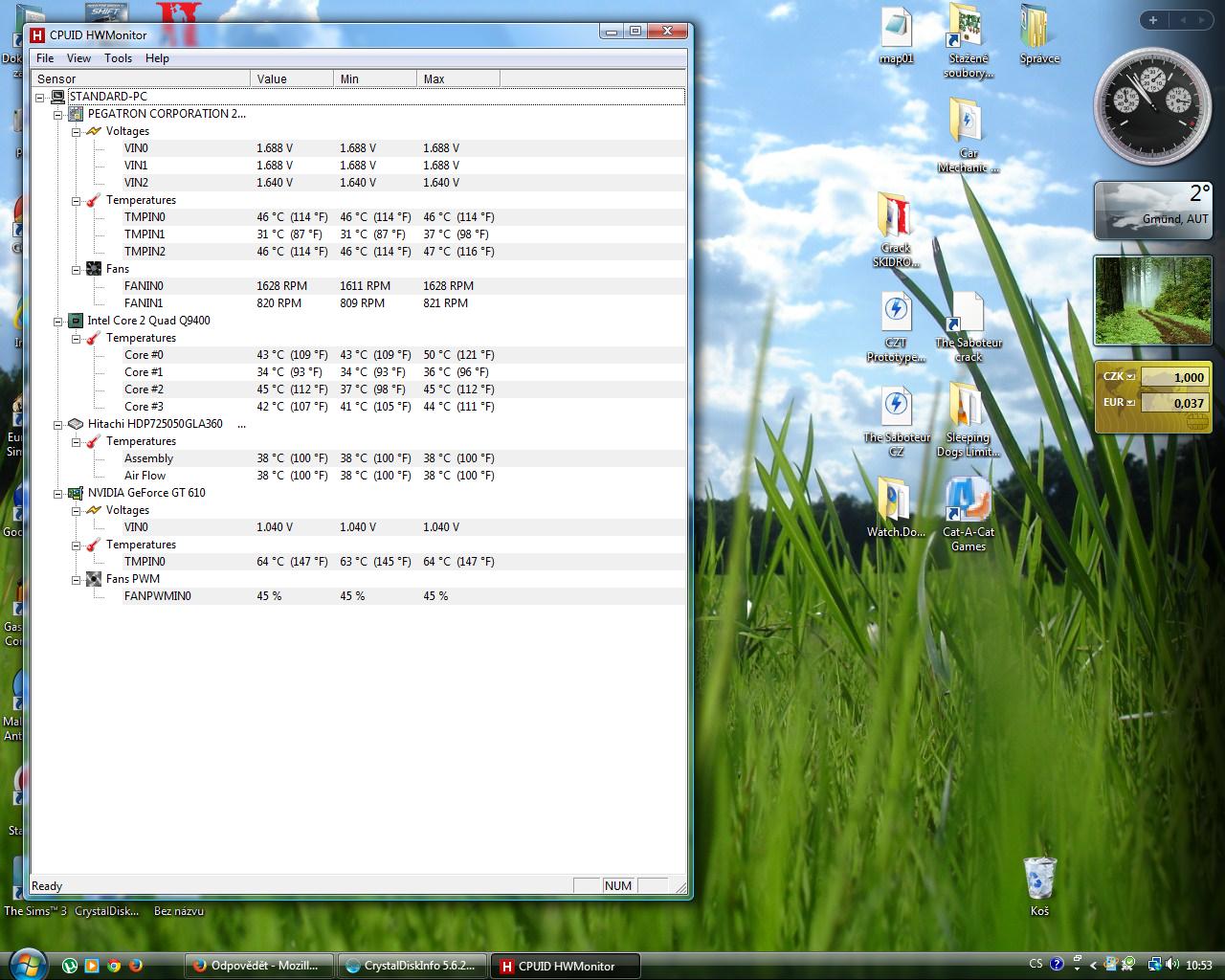
Task: Click the NVIDIA GeForce GT 610 card icon
Action: (x=76, y=493)
